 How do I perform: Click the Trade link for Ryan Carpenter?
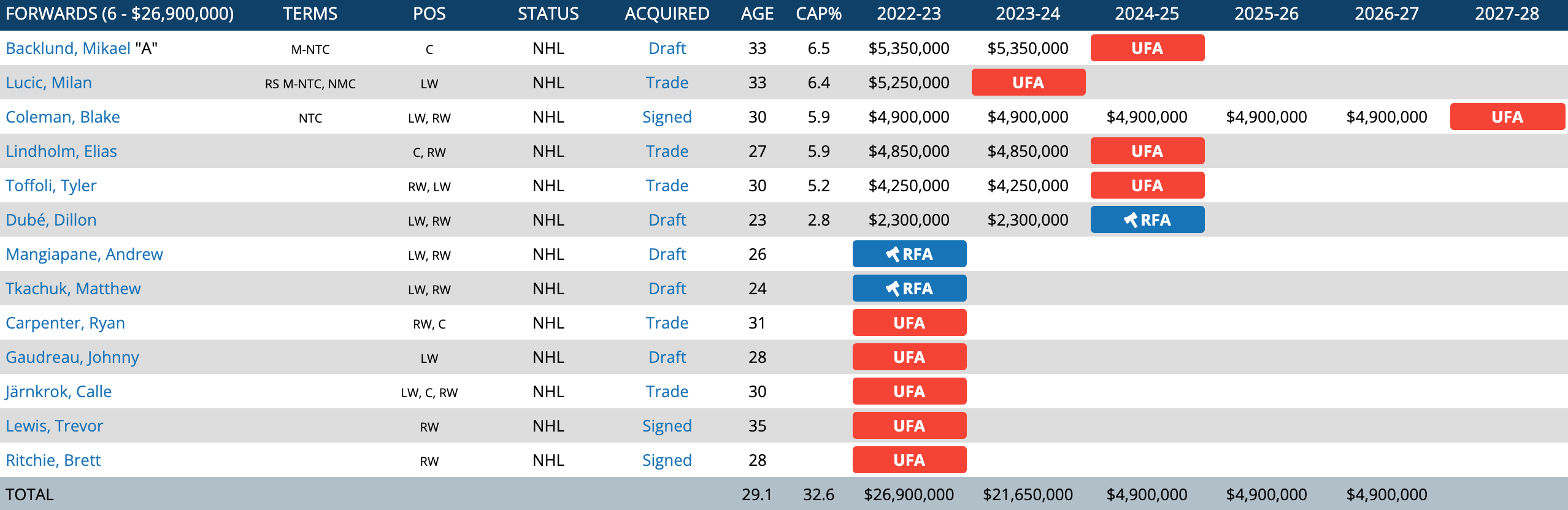coord(667,323)
